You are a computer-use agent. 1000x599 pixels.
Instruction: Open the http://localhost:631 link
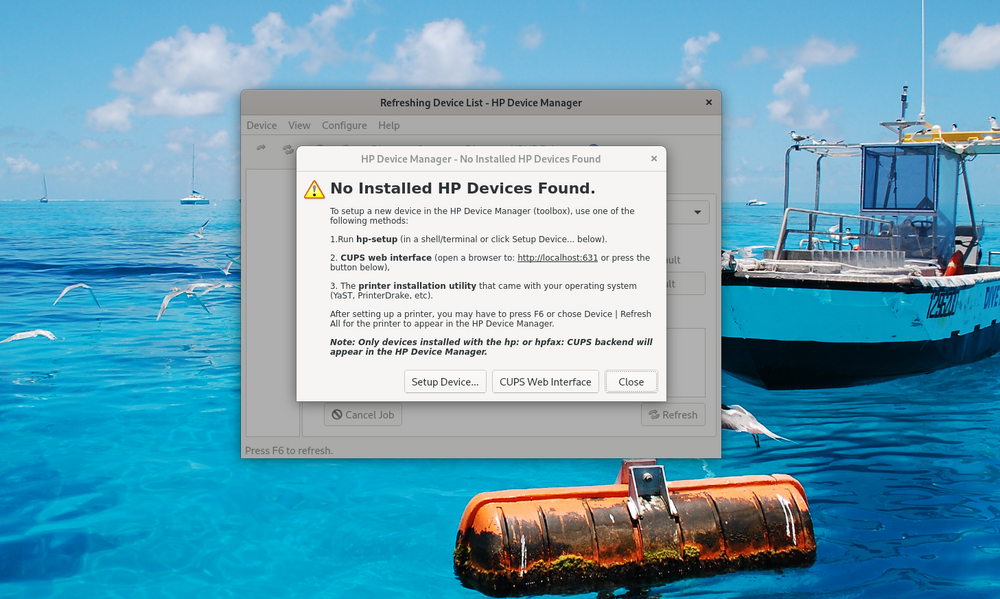pyautogui.click(x=557, y=258)
